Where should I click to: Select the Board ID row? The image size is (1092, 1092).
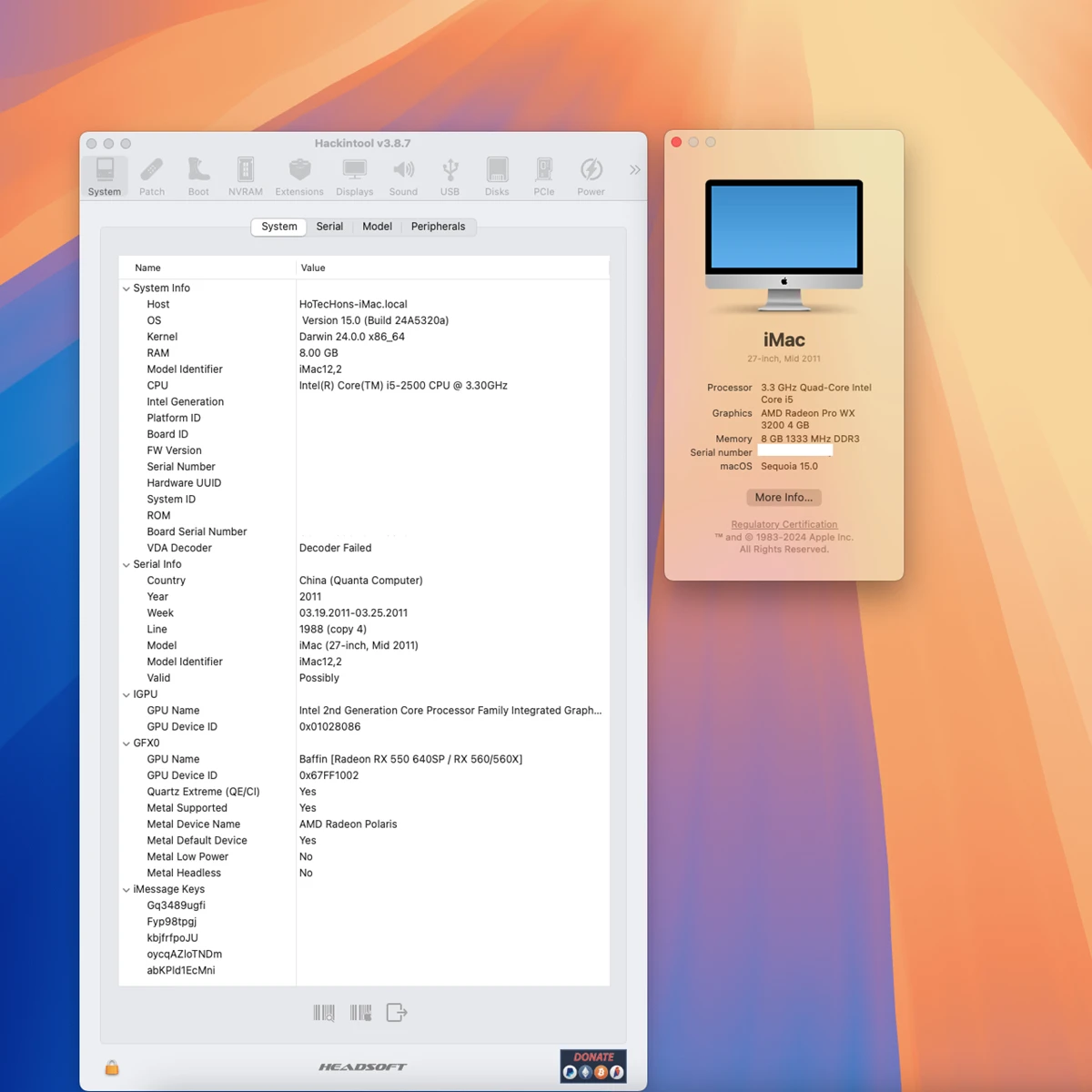tap(364, 434)
